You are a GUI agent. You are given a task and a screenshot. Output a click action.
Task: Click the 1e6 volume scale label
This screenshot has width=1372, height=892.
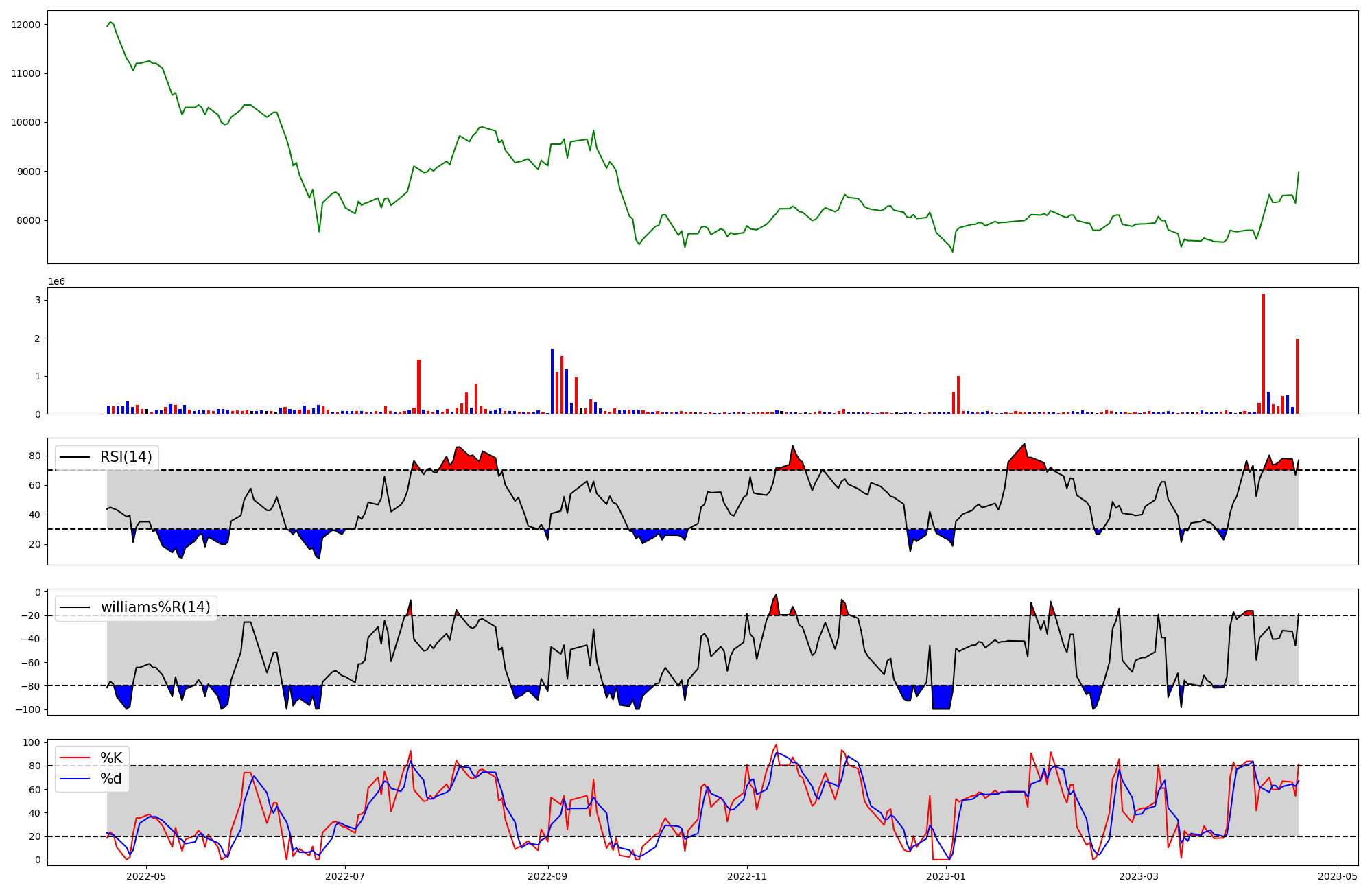(56, 282)
